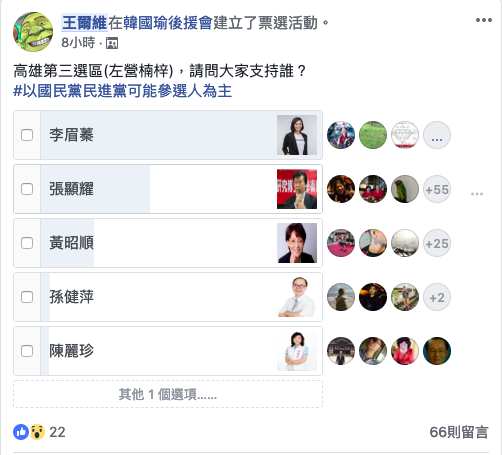Viewport: 502px width, 455px height.
Task: Click the ellipsis voter bubble for 李眉蓁
Action: coord(437,135)
